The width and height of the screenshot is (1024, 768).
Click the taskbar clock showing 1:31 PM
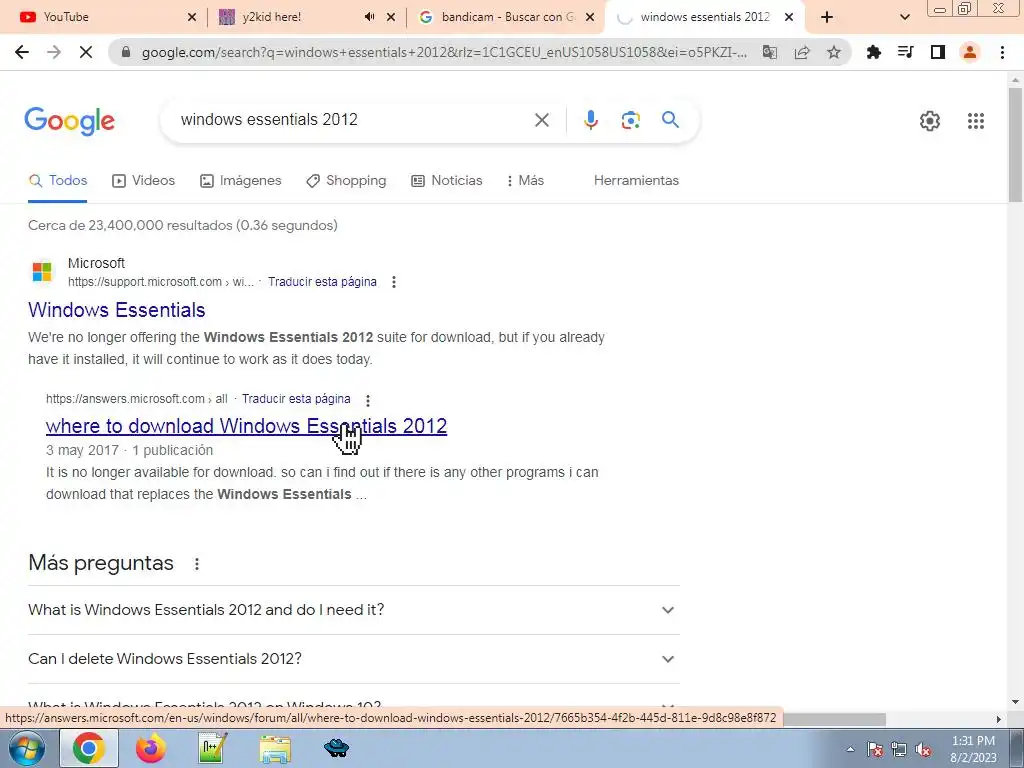[973, 749]
